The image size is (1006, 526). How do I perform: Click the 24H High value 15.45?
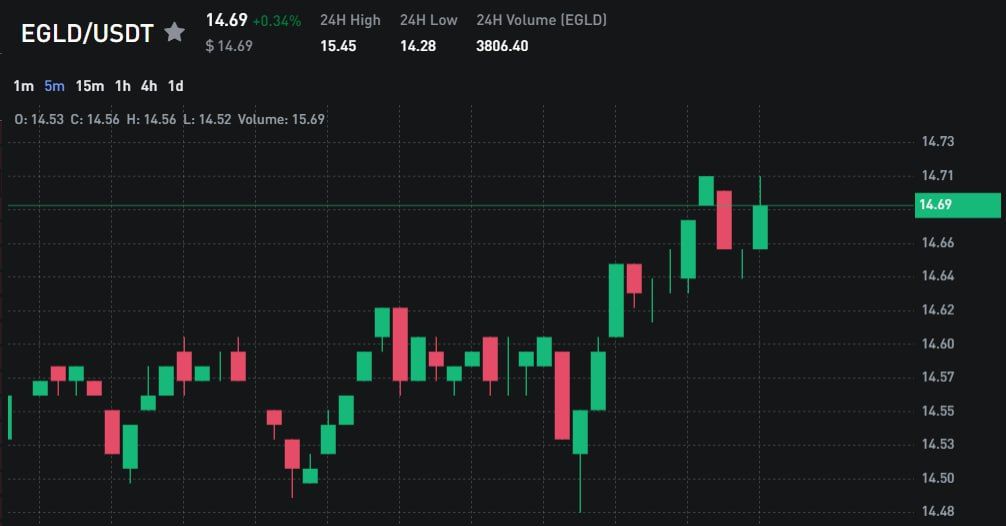pos(338,46)
